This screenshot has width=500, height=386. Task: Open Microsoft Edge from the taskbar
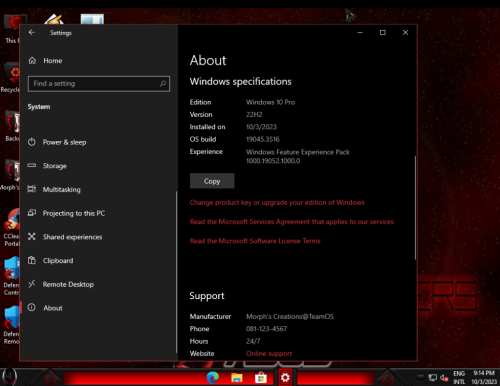click(x=213, y=378)
